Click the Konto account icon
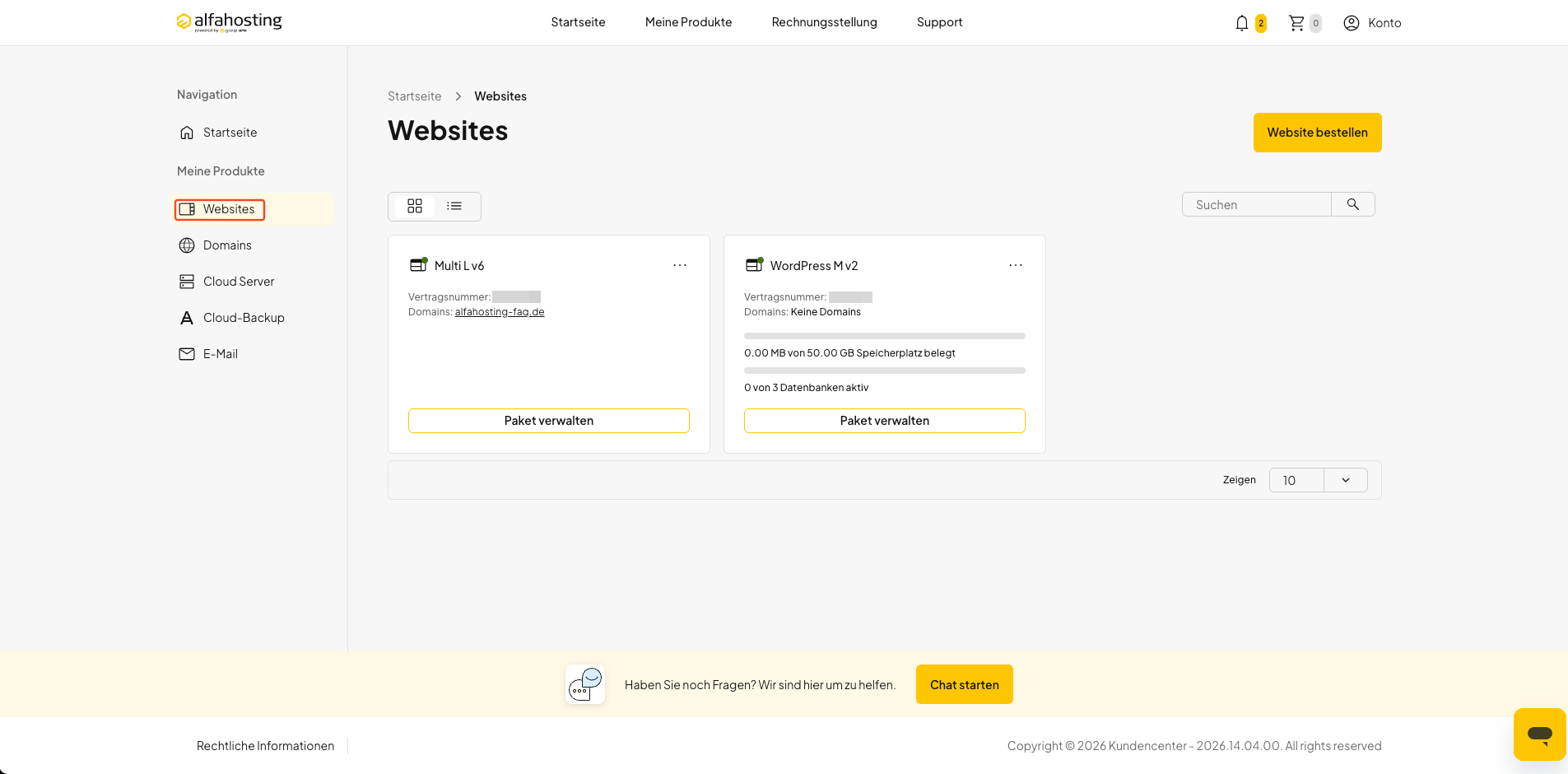The image size is (1568, 774). pos(1352,23)
